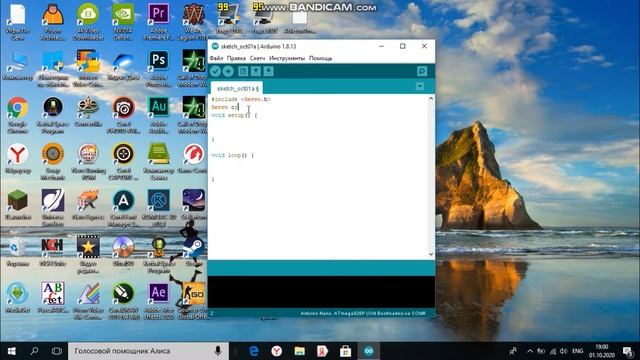640x360 pixels.
Task: Click the Verify checkmark button in Arduino toolbar
Action: pos(215,71)
